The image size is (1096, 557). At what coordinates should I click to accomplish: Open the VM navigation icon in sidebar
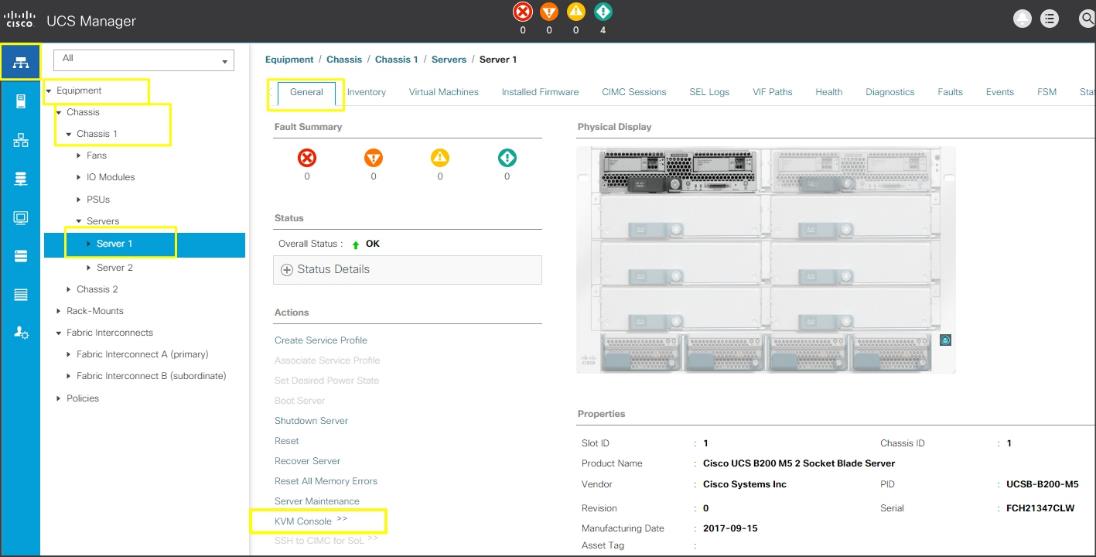click(20, 217)
